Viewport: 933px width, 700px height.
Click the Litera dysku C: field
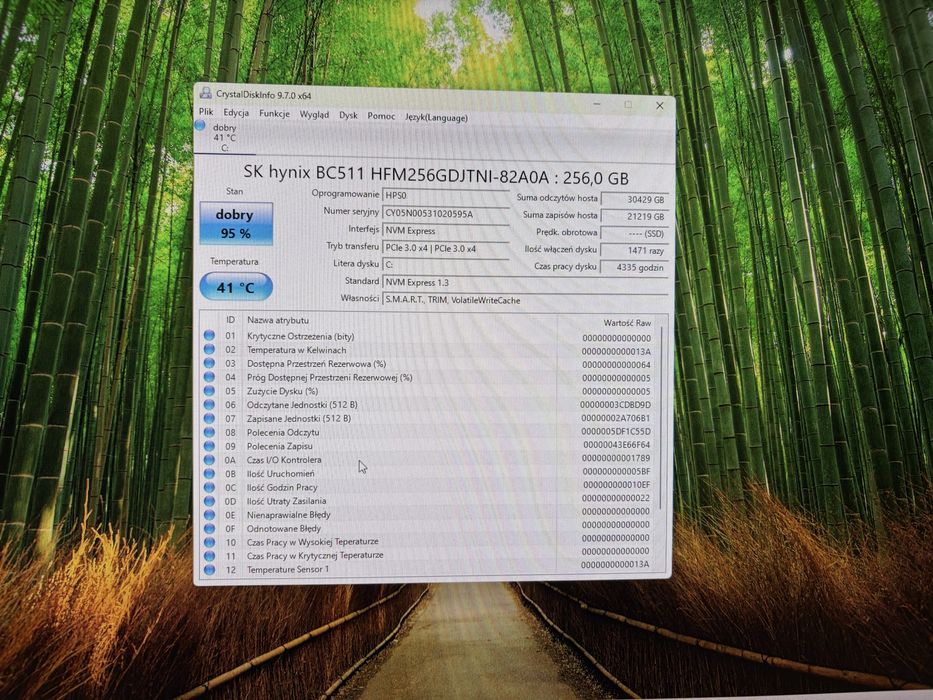coord(446,265)
